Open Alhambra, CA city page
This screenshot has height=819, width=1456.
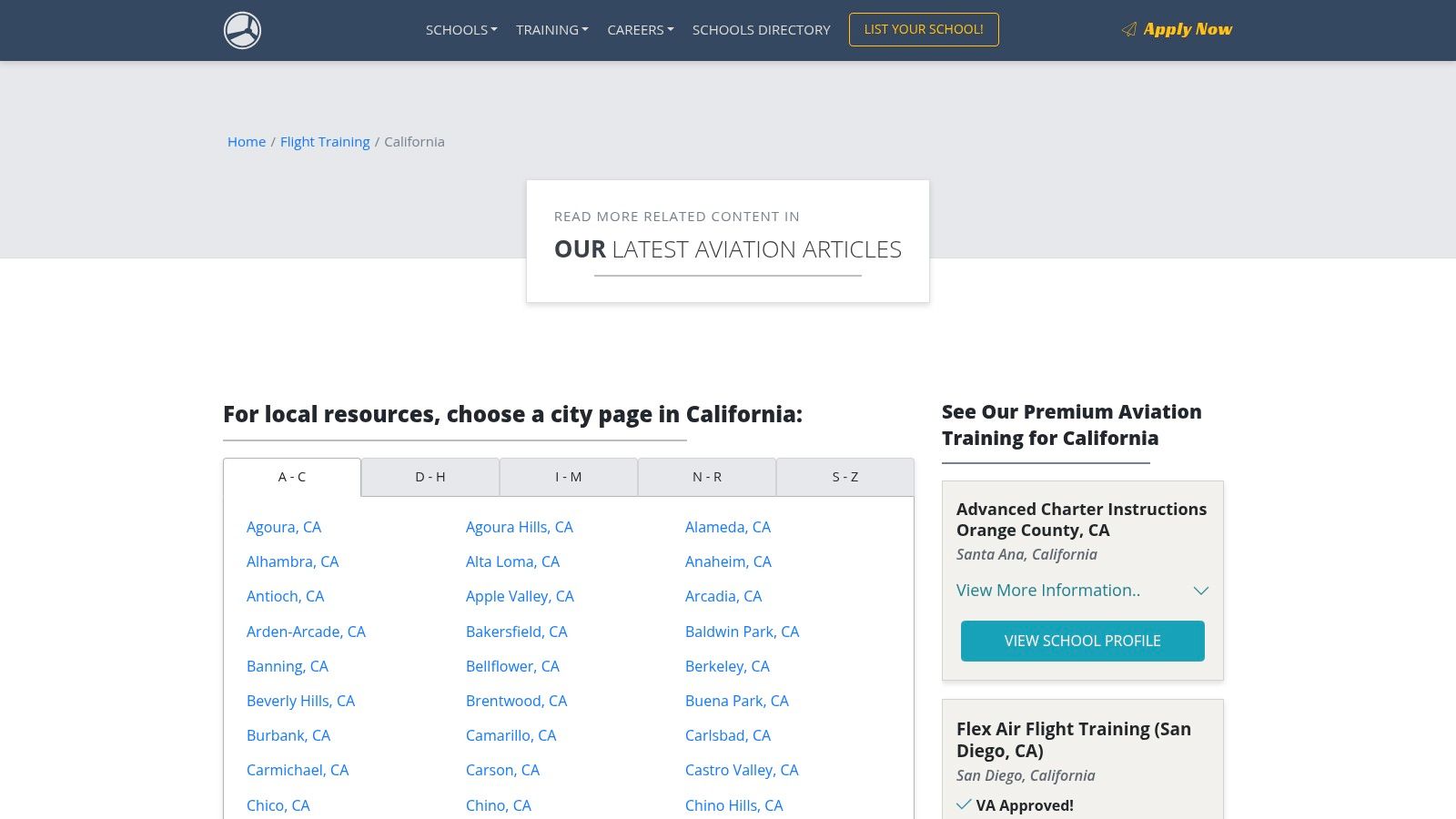point(293,561)
